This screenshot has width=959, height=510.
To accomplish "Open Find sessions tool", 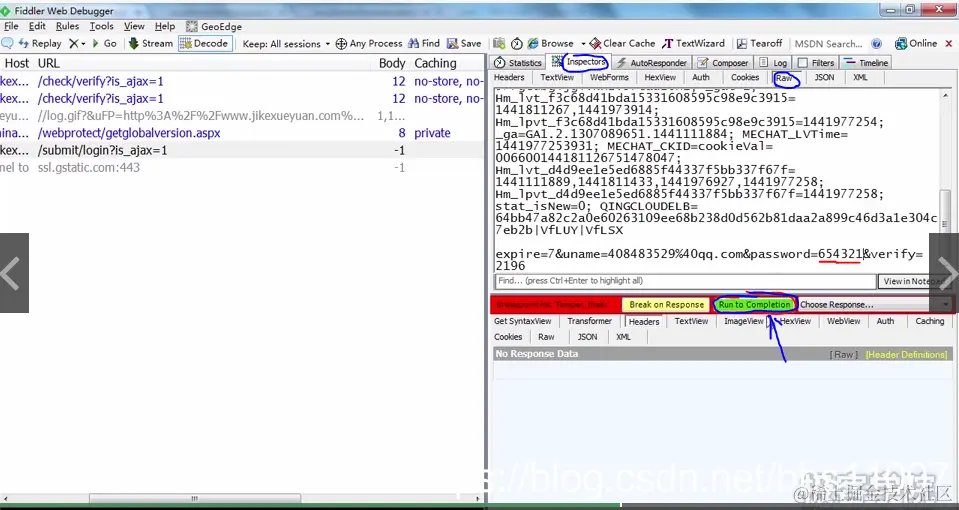I will coord(424,43).
